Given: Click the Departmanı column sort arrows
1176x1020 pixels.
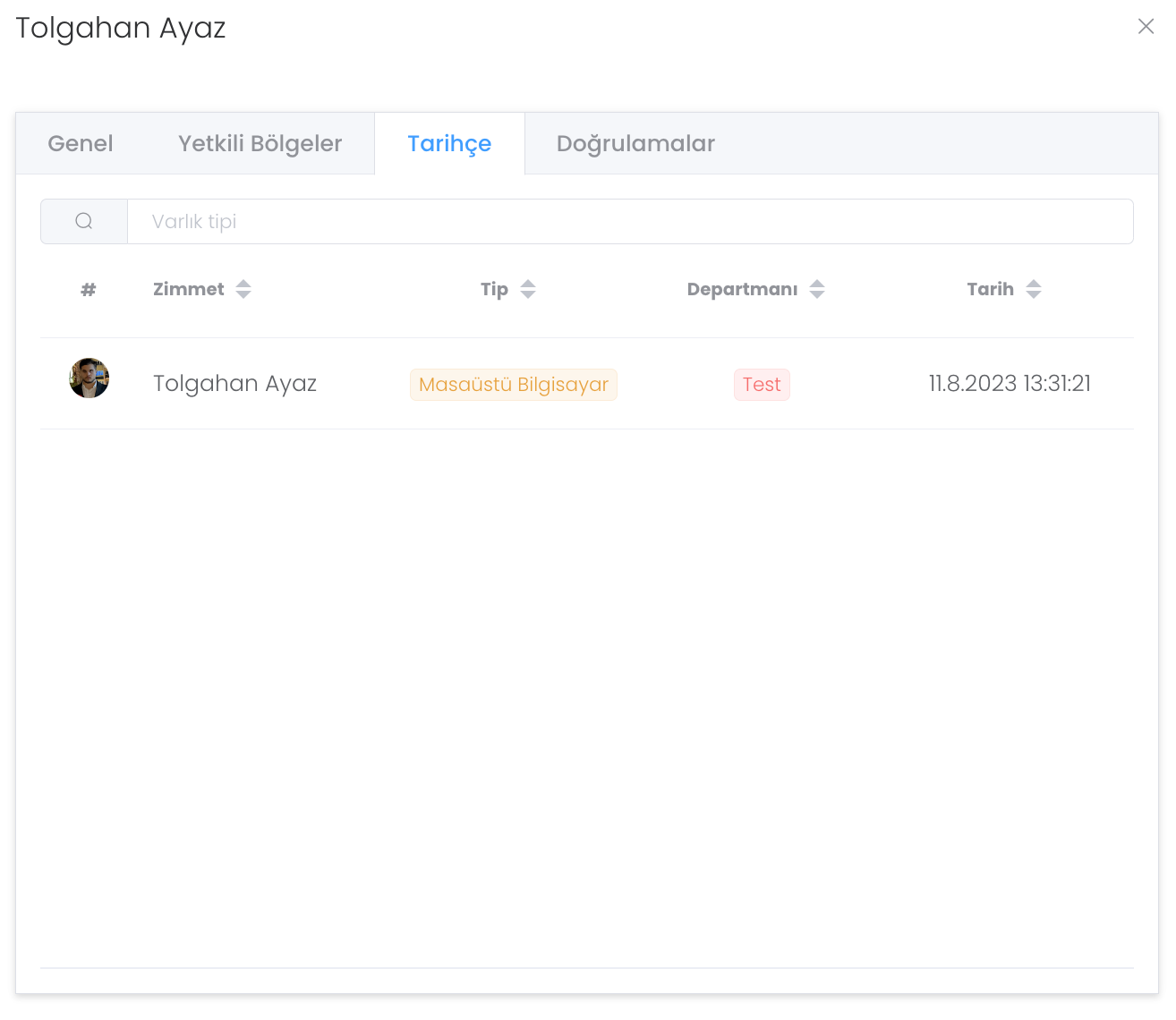Looking at the screenshot, I should [x=817, y=289].
